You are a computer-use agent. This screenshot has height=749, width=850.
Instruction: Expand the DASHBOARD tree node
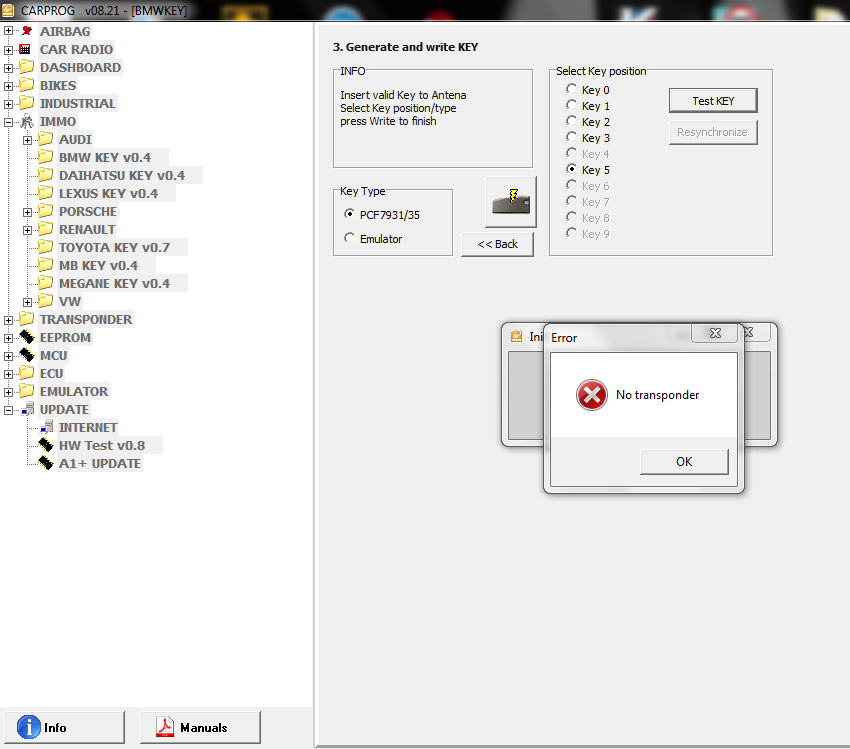click(8, 68)
